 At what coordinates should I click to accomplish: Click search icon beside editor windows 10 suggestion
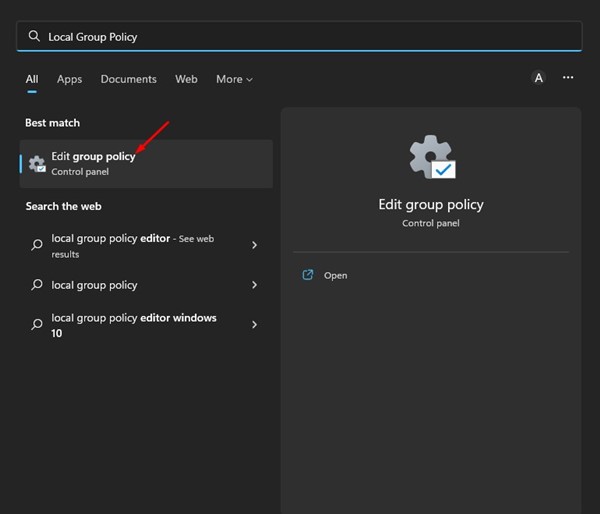coord(37,324)
